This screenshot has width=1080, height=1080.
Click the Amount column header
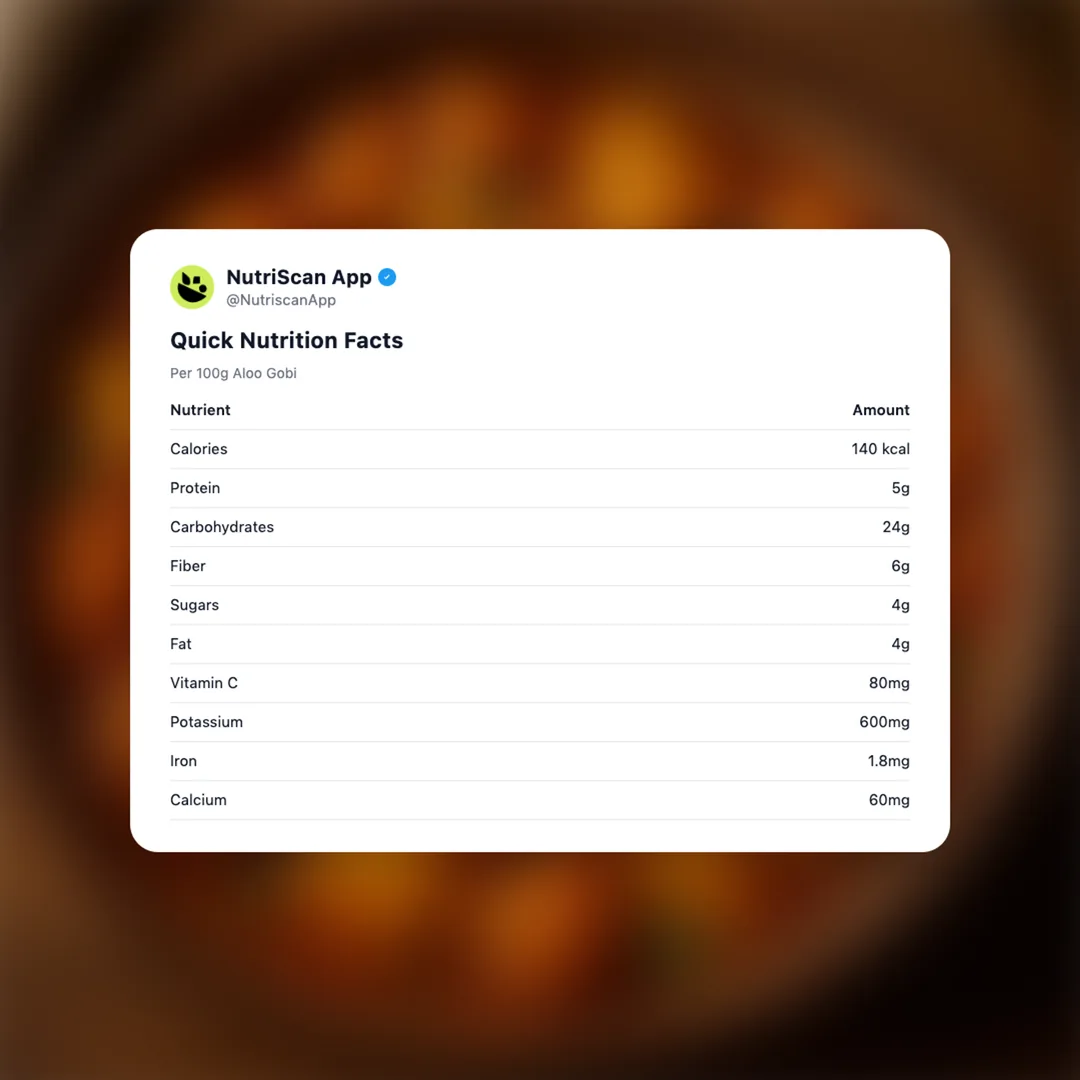point(880,410)
